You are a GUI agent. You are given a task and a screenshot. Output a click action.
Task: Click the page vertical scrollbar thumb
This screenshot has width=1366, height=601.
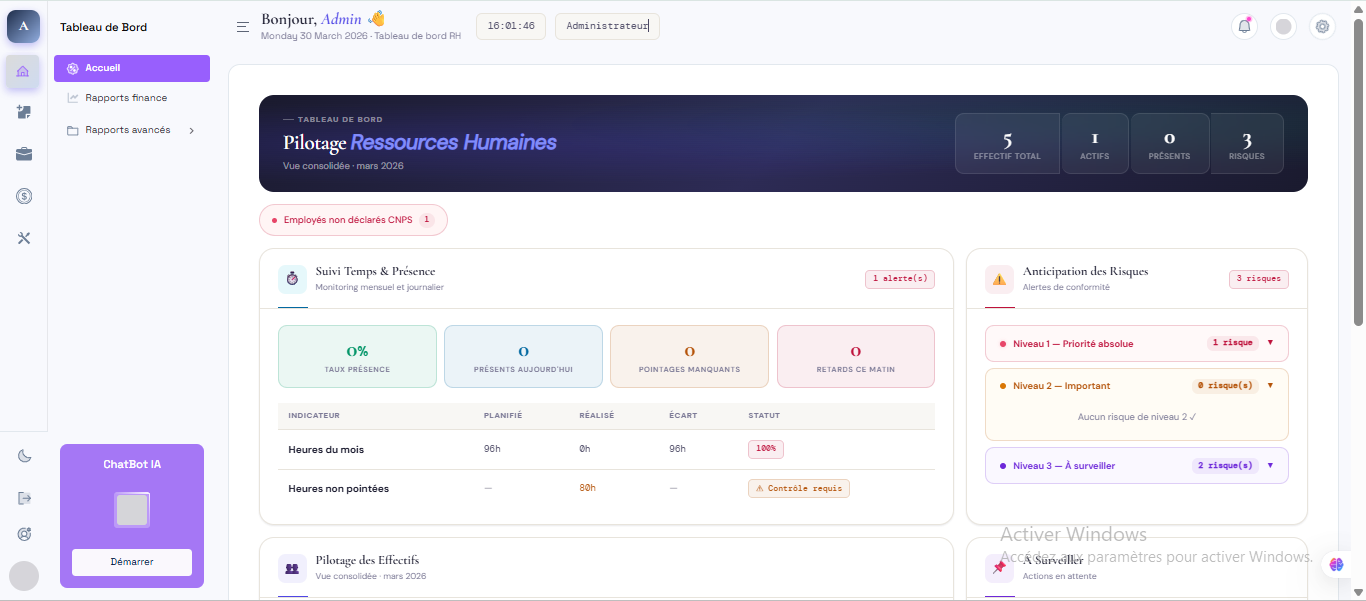1358,170
